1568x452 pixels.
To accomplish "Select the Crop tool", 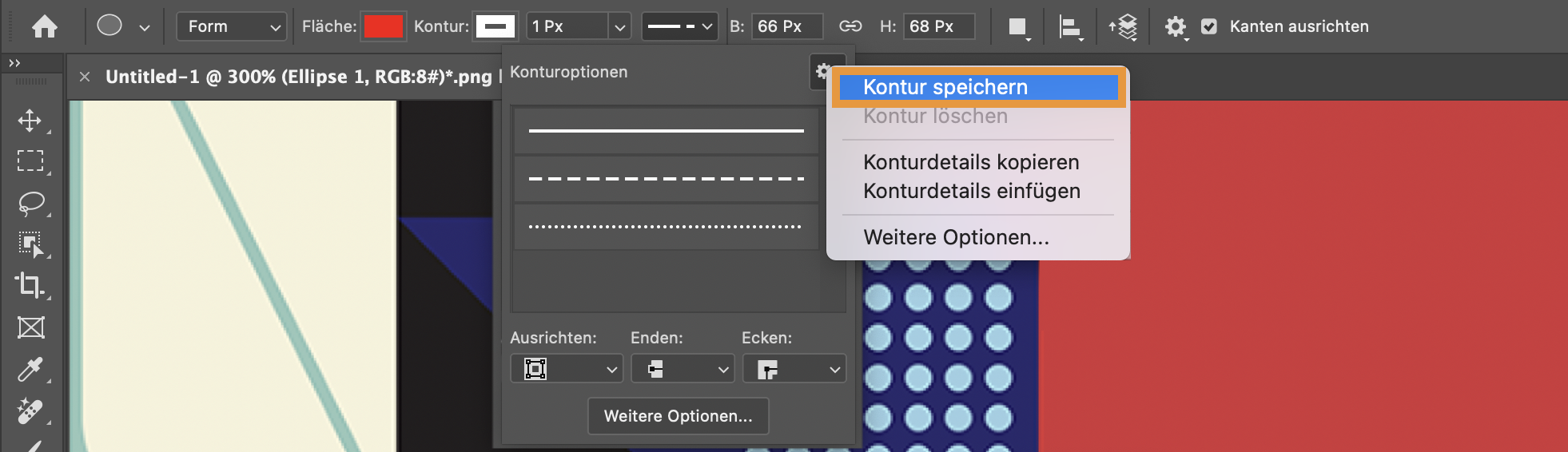I will [30, 285].
